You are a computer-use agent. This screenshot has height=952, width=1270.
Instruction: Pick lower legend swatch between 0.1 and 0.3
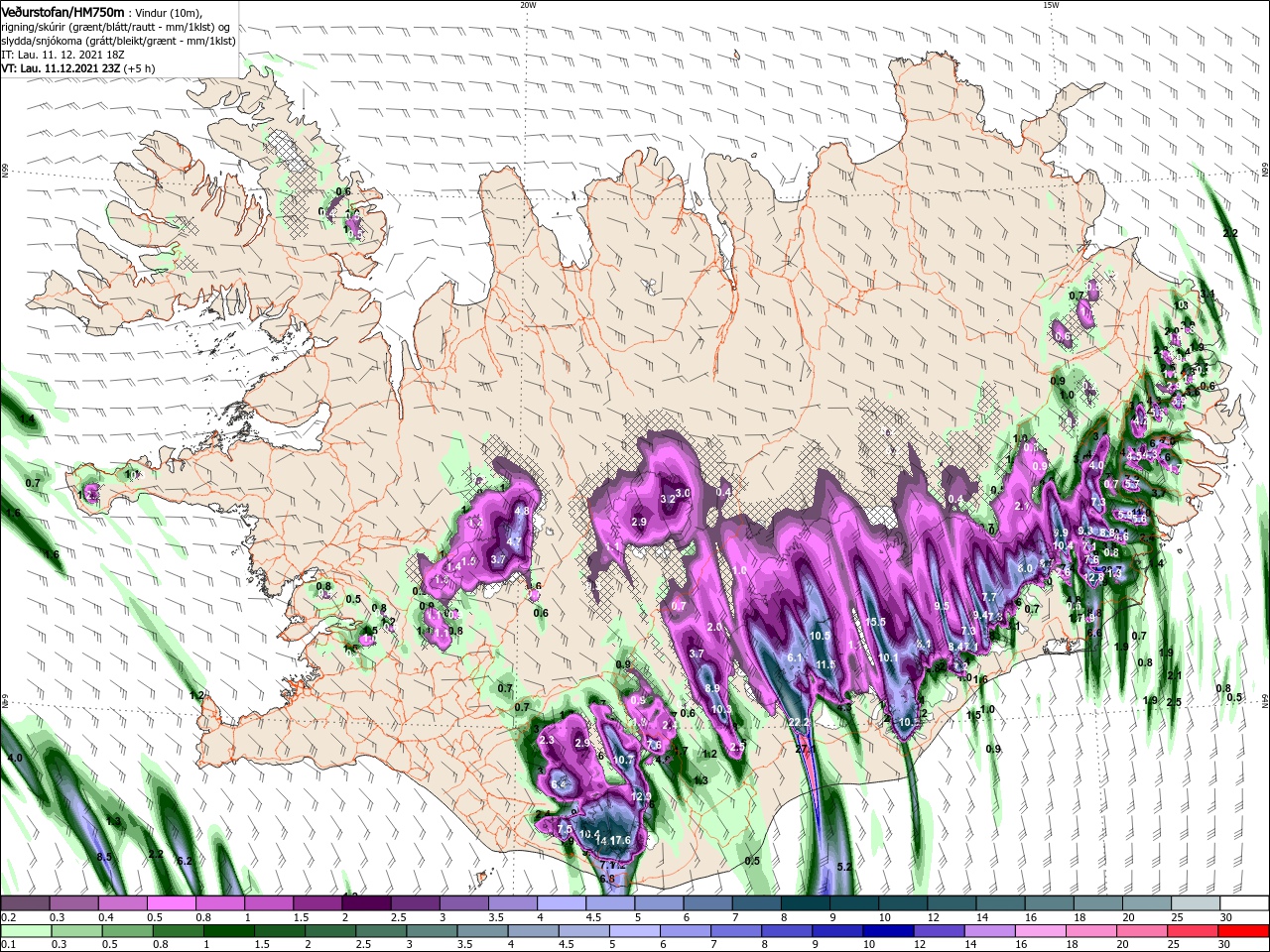26,931
